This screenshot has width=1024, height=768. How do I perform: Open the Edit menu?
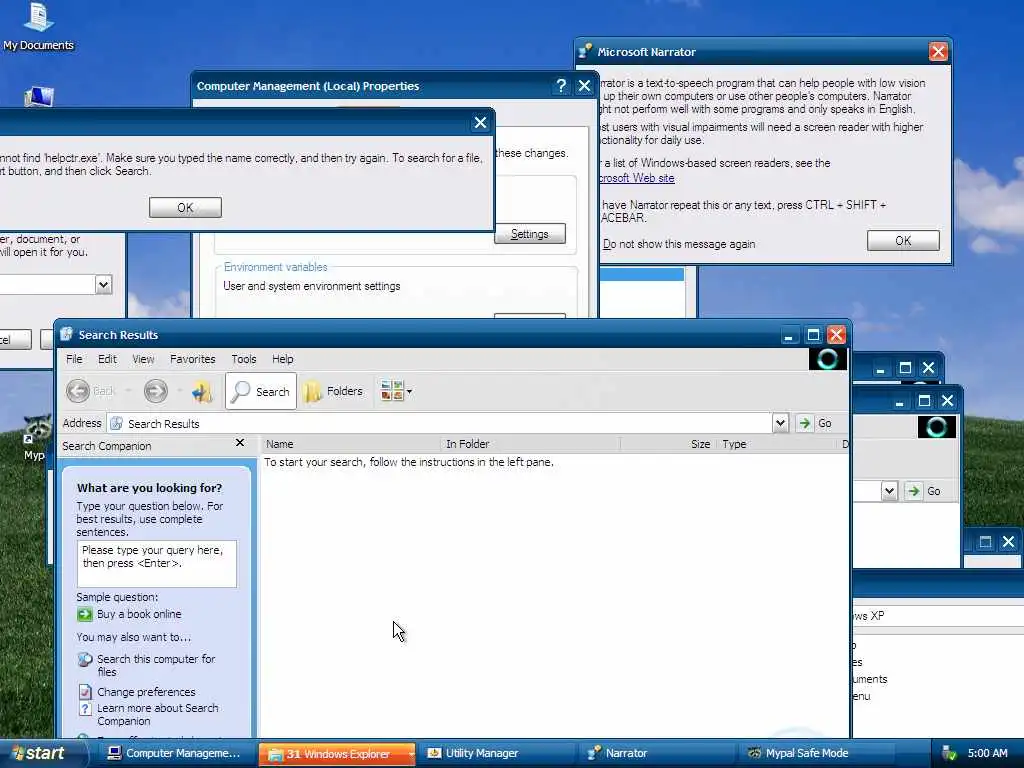(107, 359)
